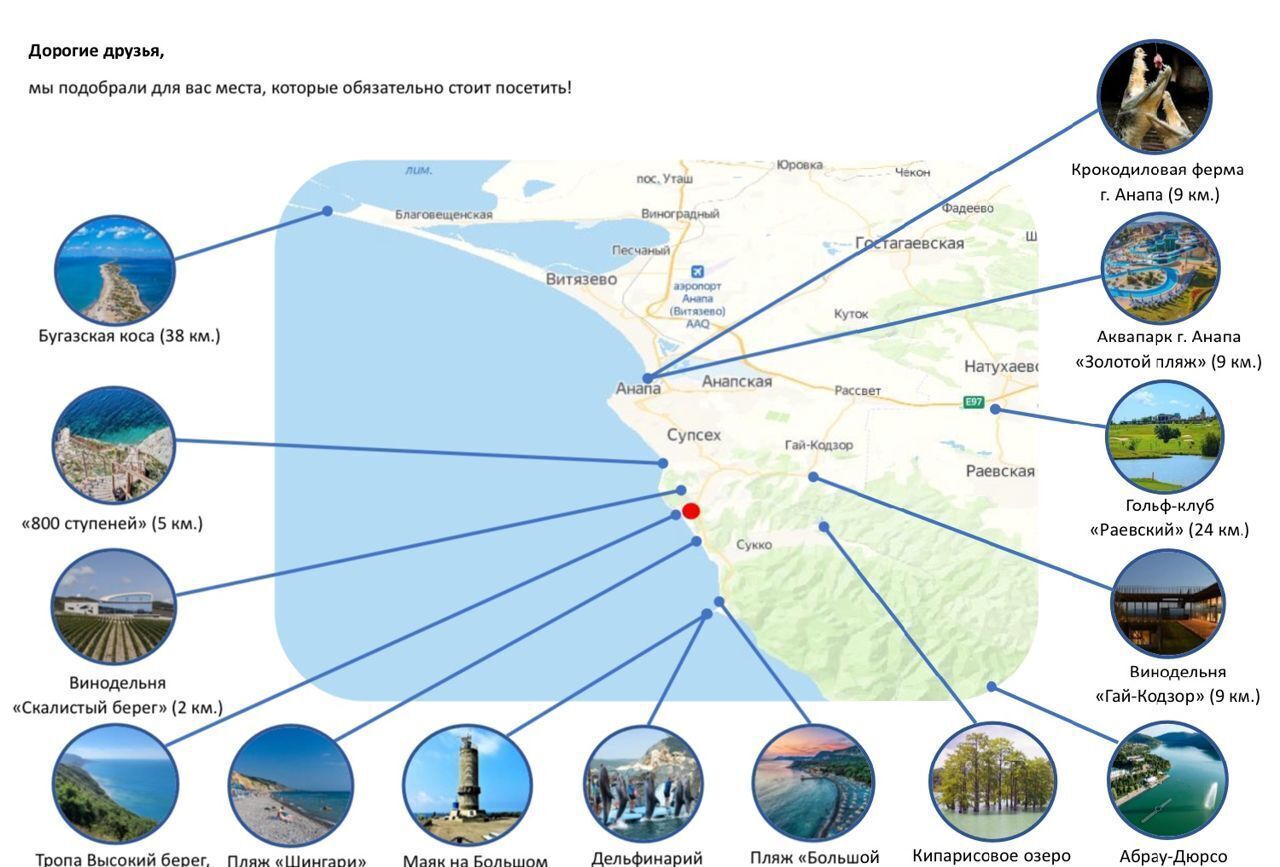This screenshot has width=1280, height=867.
Task: Click the 'Фадеево' label on map
Action: tap(968, 208)
